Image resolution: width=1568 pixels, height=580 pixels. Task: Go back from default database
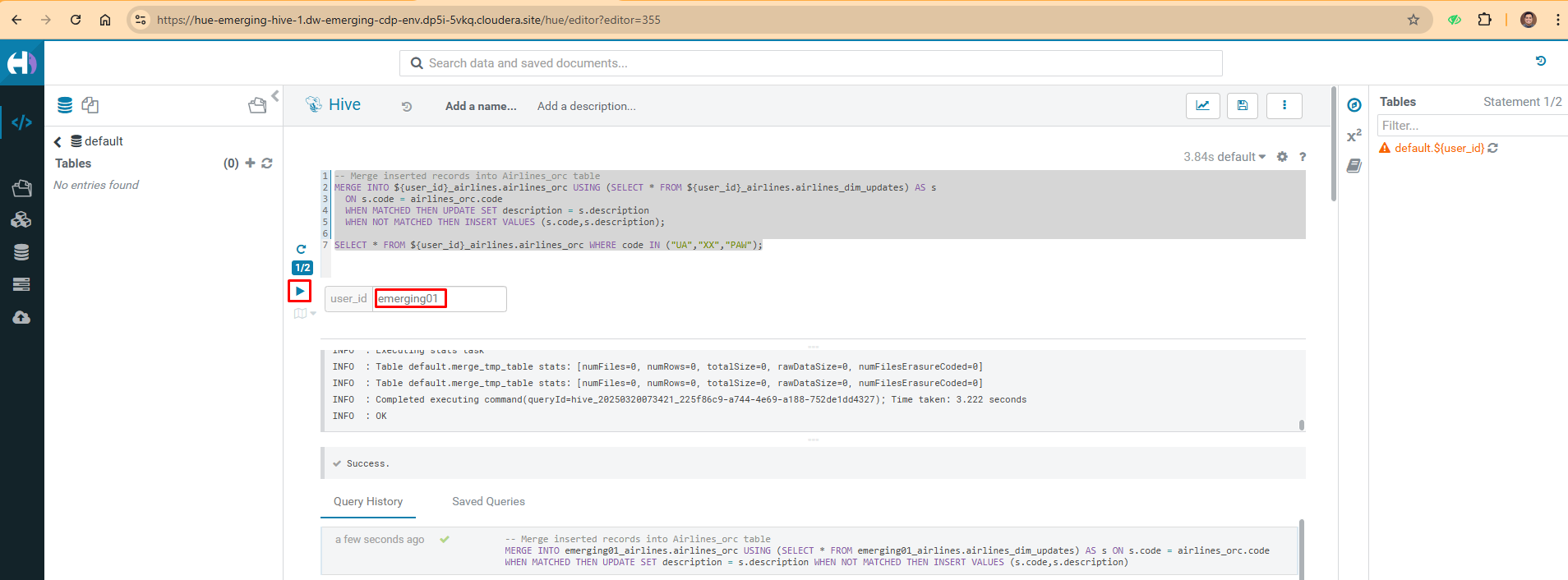(58, 142)
